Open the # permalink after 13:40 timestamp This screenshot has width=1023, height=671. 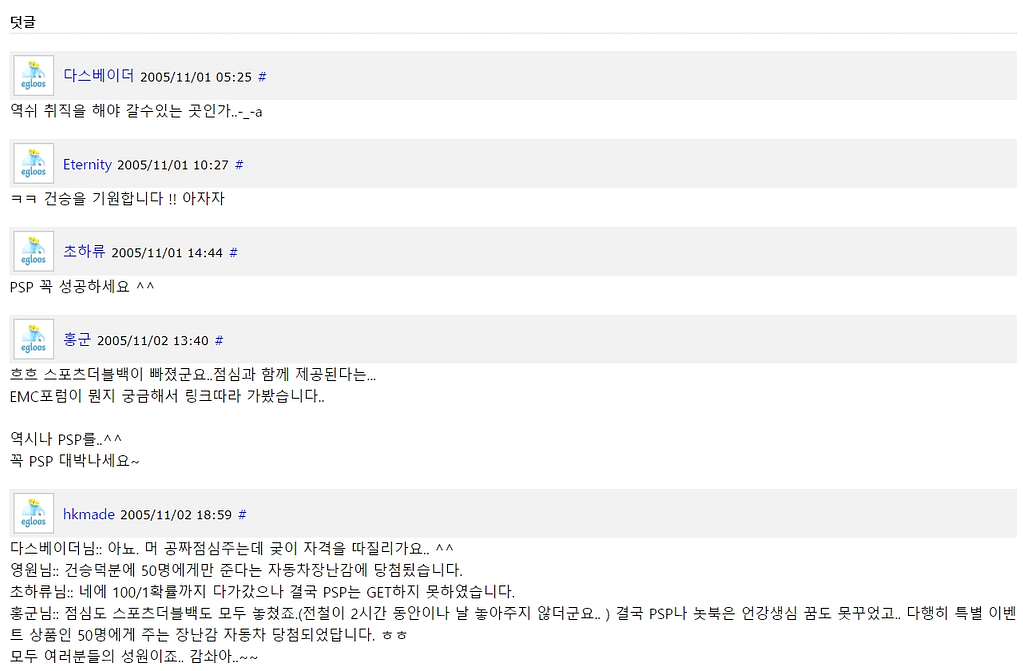click(x=219, y=341)
